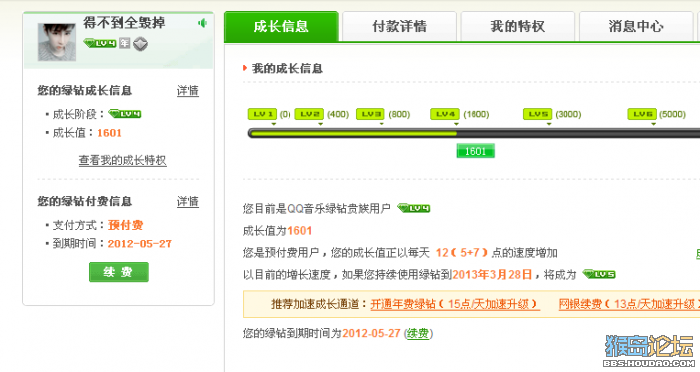Screen dimensions: 700x372
Task: Click the LV1 level marker on the progress bar
Action: click(262, 114)
